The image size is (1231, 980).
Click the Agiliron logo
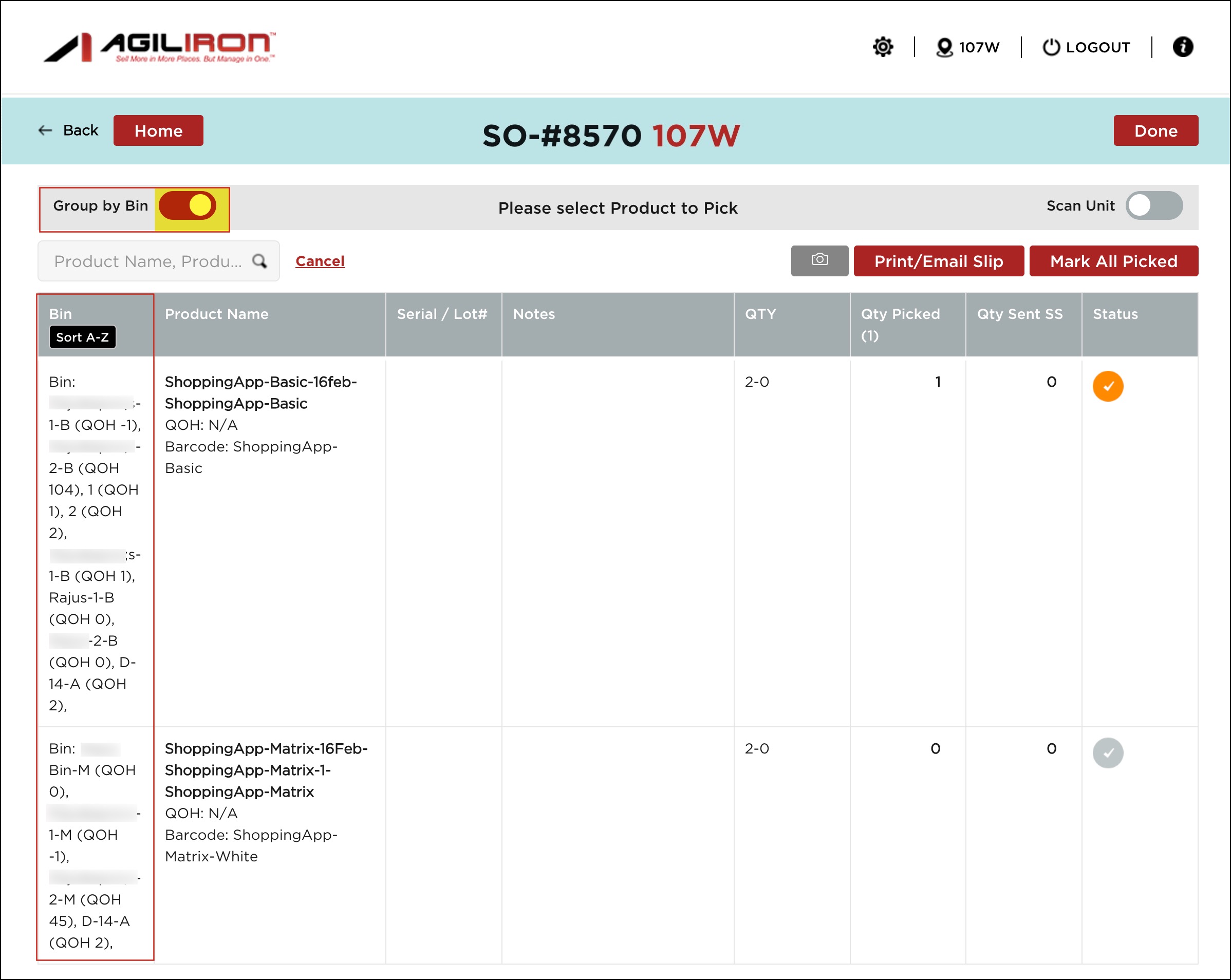pyautogui.click(x=160, y=47)
